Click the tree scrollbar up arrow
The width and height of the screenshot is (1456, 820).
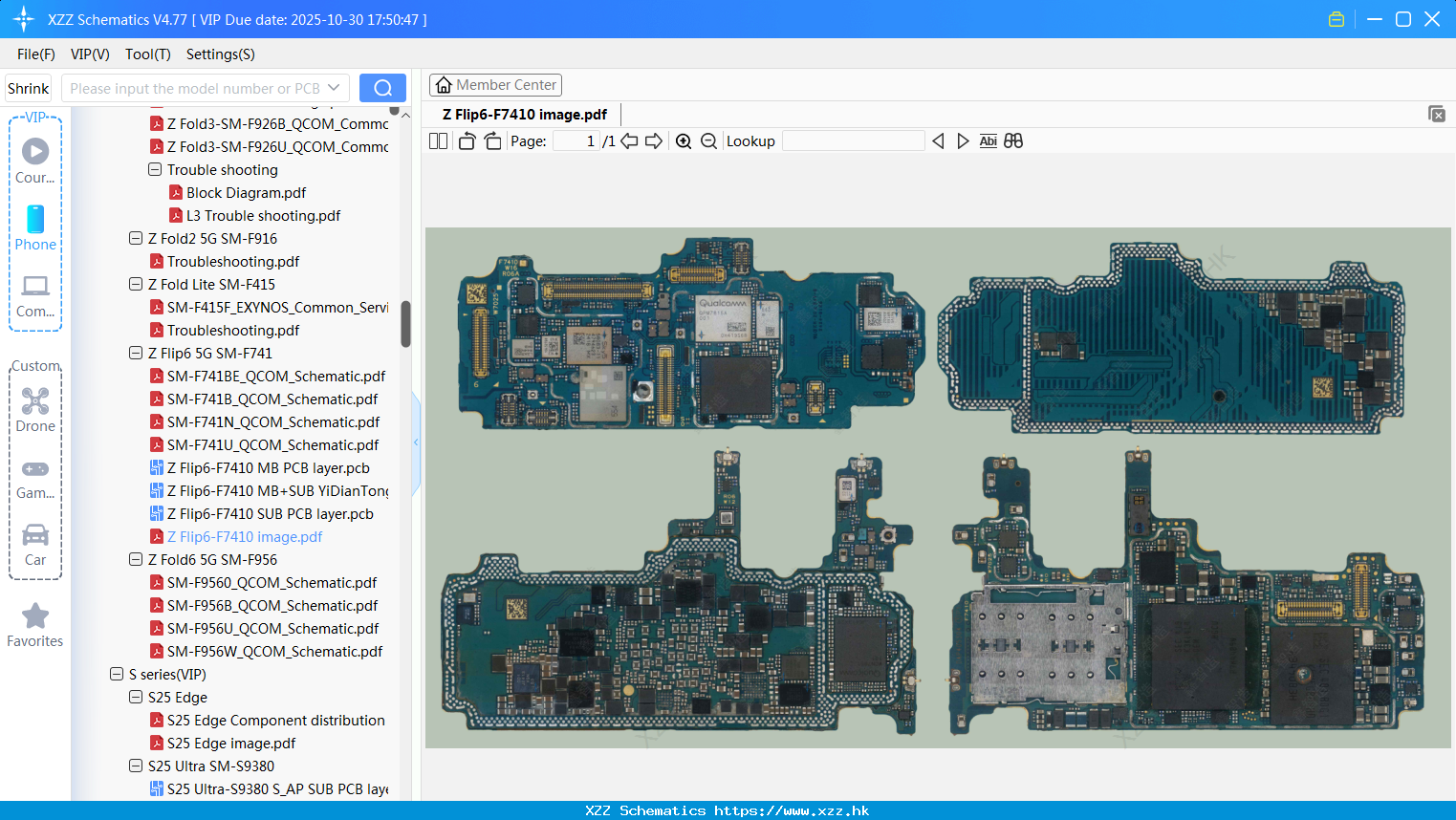coord(405,115)
